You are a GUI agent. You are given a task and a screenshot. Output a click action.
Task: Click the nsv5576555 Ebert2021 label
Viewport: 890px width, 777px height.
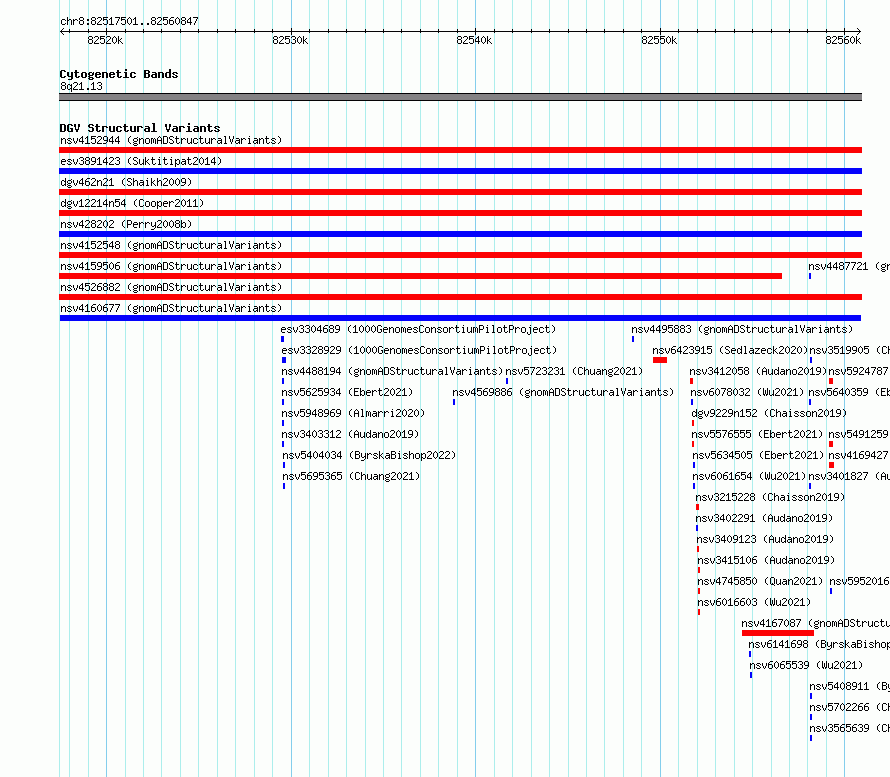tap(757, 434)
